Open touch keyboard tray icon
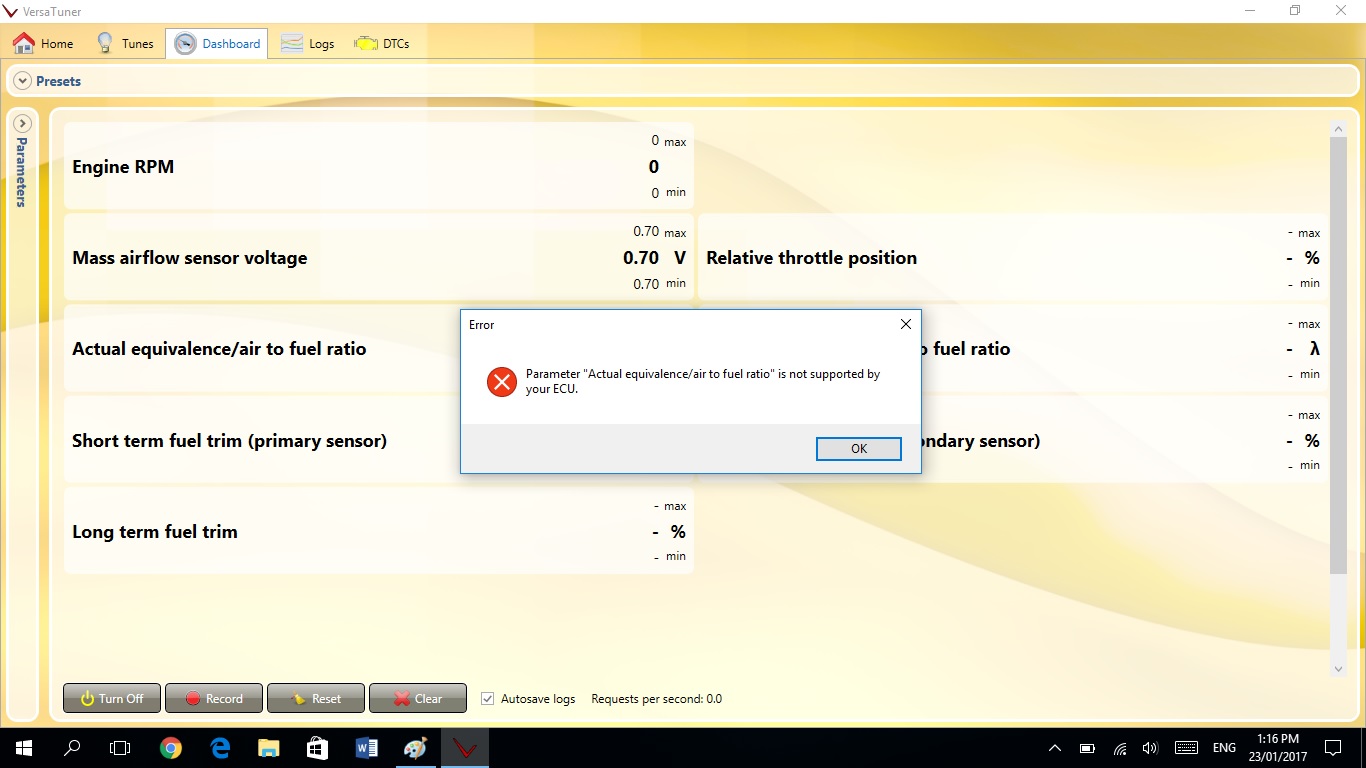 [x=1186, y=748]
